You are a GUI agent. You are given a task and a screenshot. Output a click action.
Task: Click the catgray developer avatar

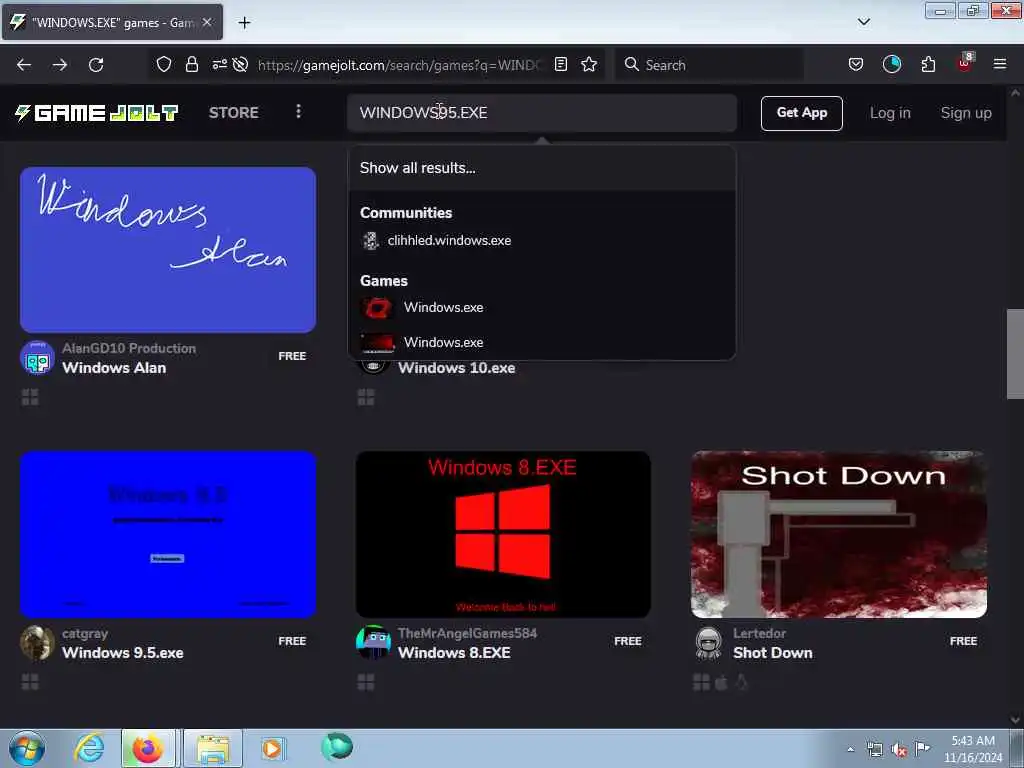37,643
